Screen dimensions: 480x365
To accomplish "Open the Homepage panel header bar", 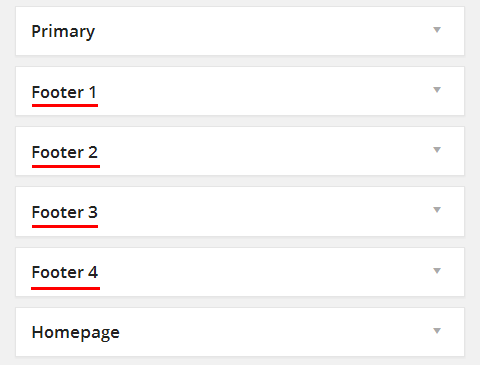I will click(x=240, y=332).
